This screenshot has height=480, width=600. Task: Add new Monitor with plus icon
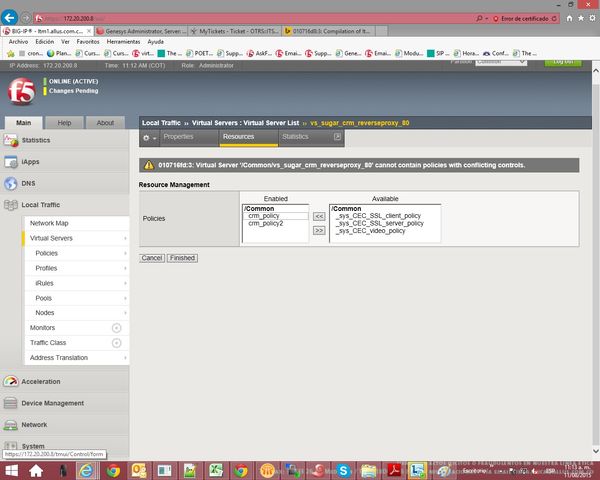click(x=116, y=328)
